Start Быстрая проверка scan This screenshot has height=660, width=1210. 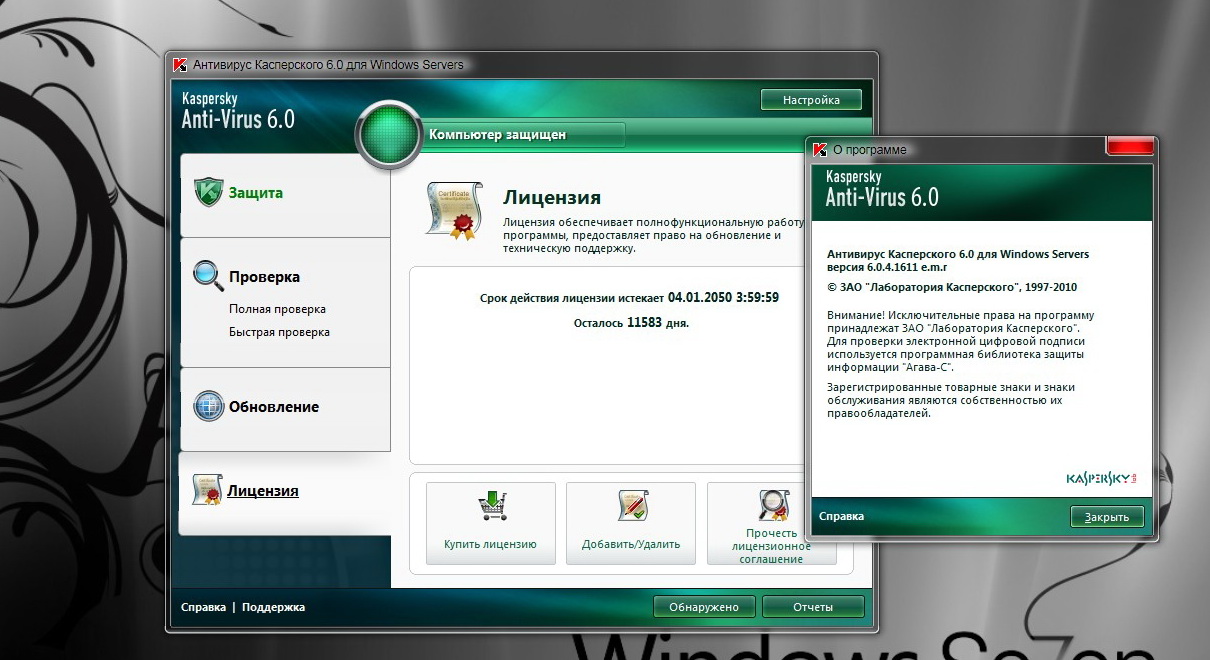[279, 332]
